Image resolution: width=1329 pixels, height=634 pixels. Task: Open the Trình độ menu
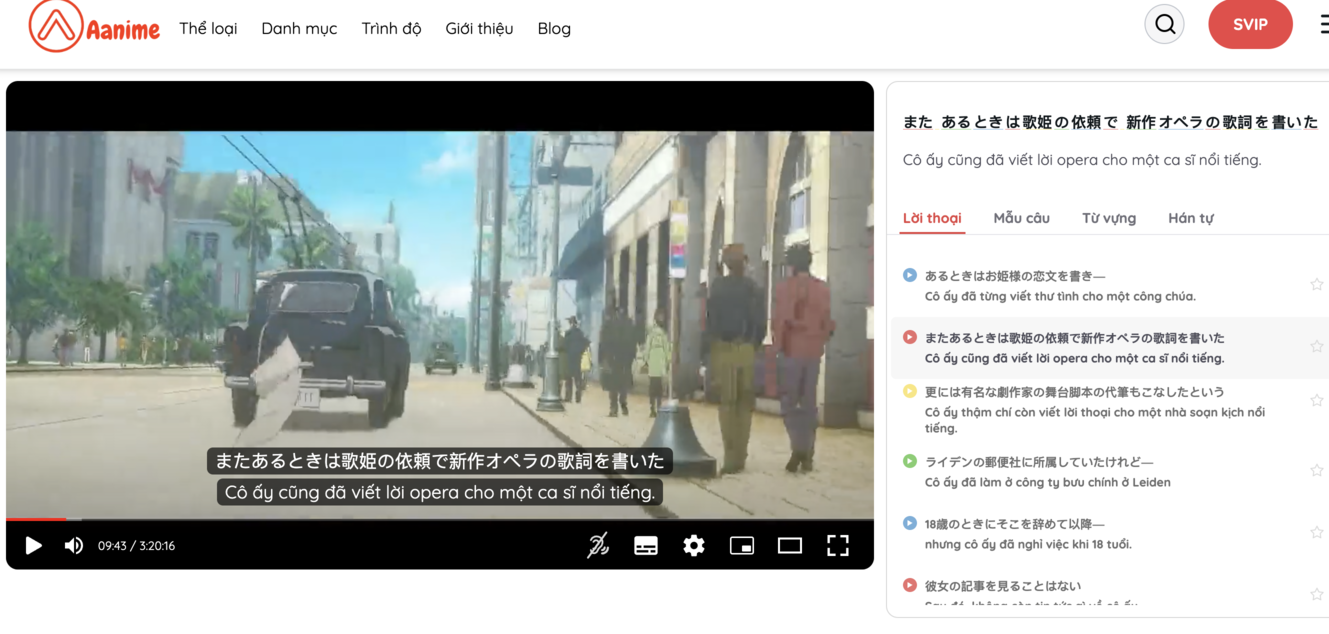[x=391, y=28]
